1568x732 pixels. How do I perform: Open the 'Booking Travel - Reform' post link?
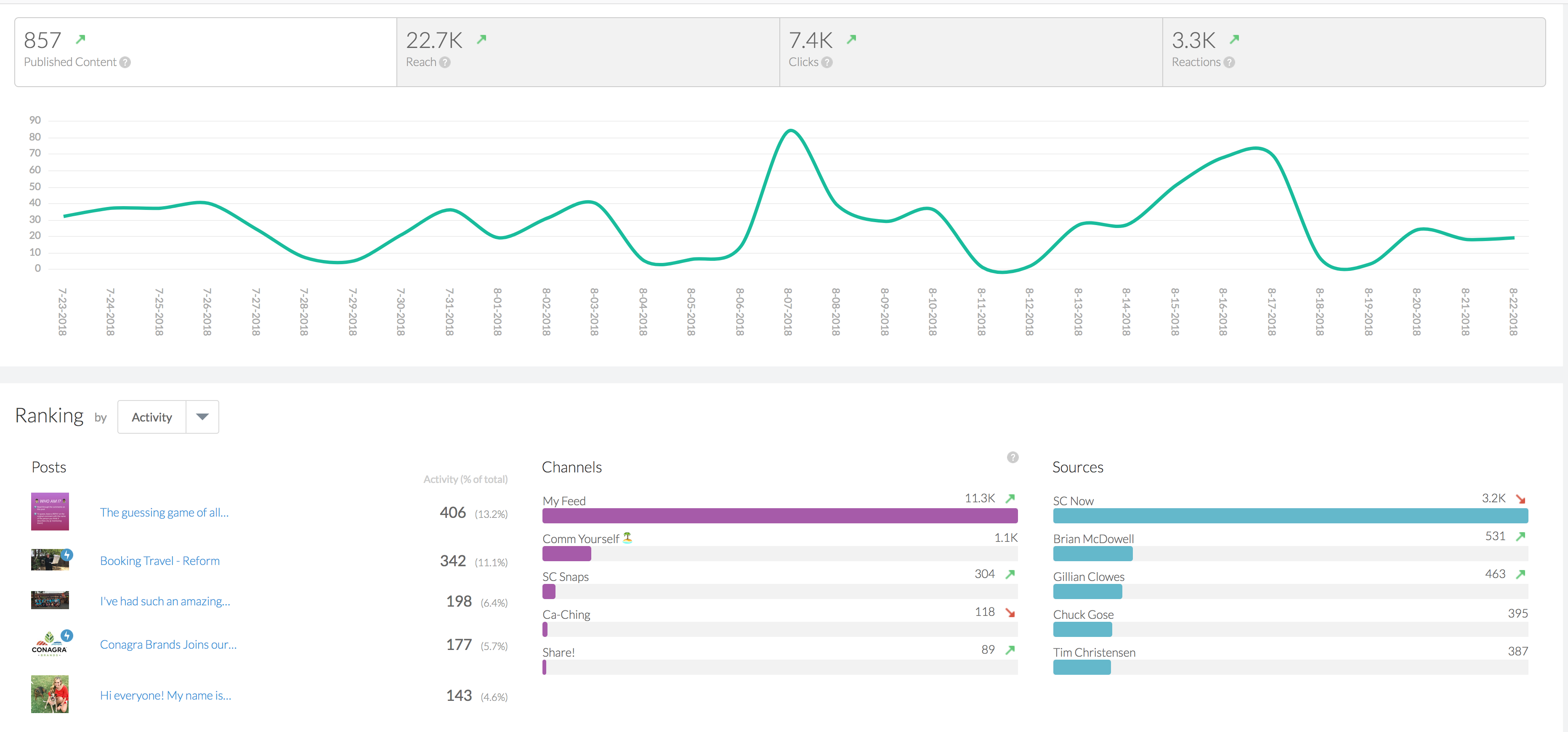pos(159,560)
